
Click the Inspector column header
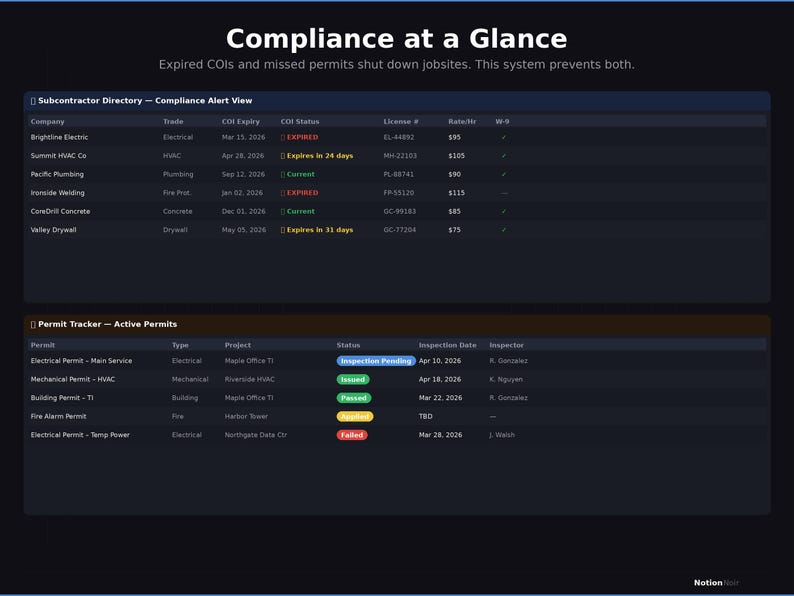coord(506,345)
